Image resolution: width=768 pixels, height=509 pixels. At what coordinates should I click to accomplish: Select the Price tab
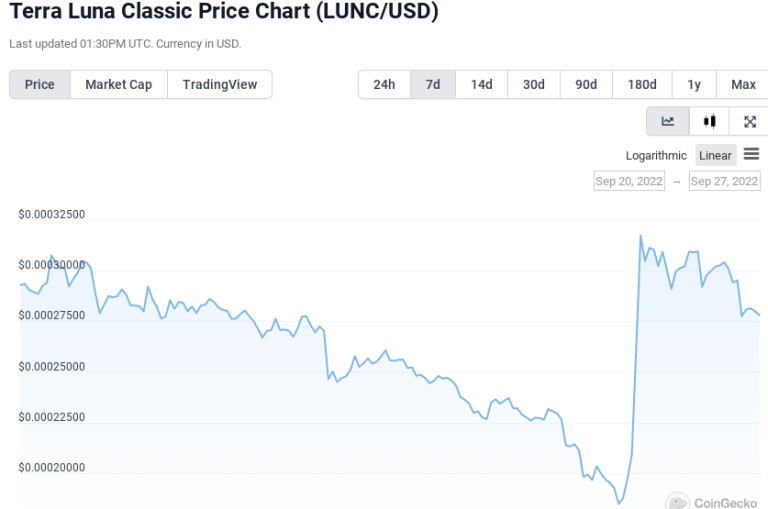[40, 85]
